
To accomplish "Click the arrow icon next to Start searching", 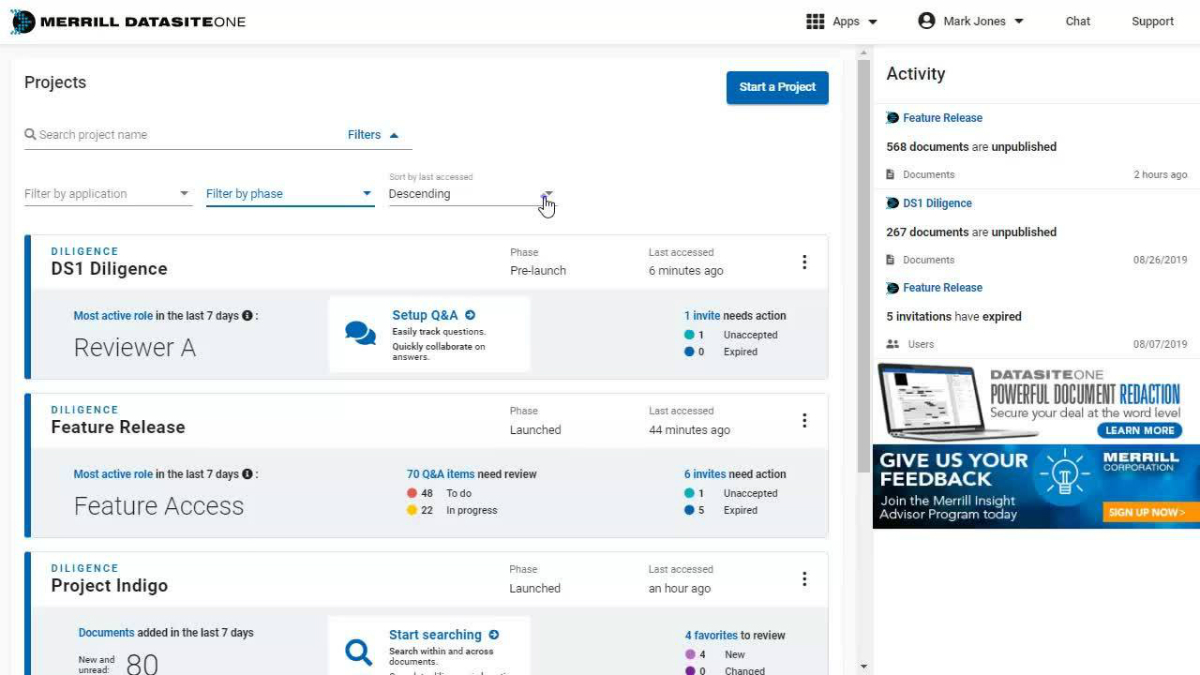I will 494,635.
